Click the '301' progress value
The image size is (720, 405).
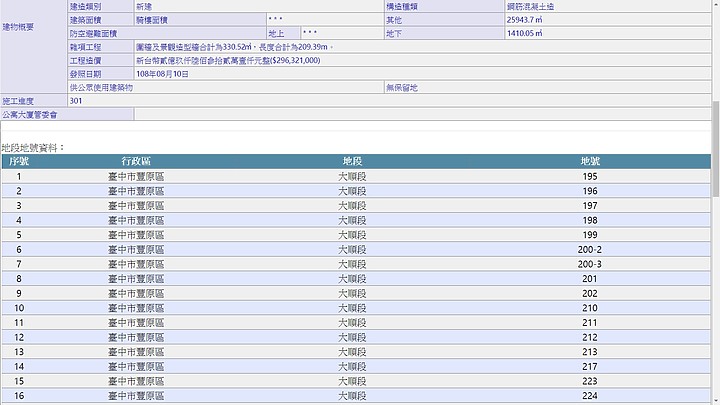coord(76,101)
